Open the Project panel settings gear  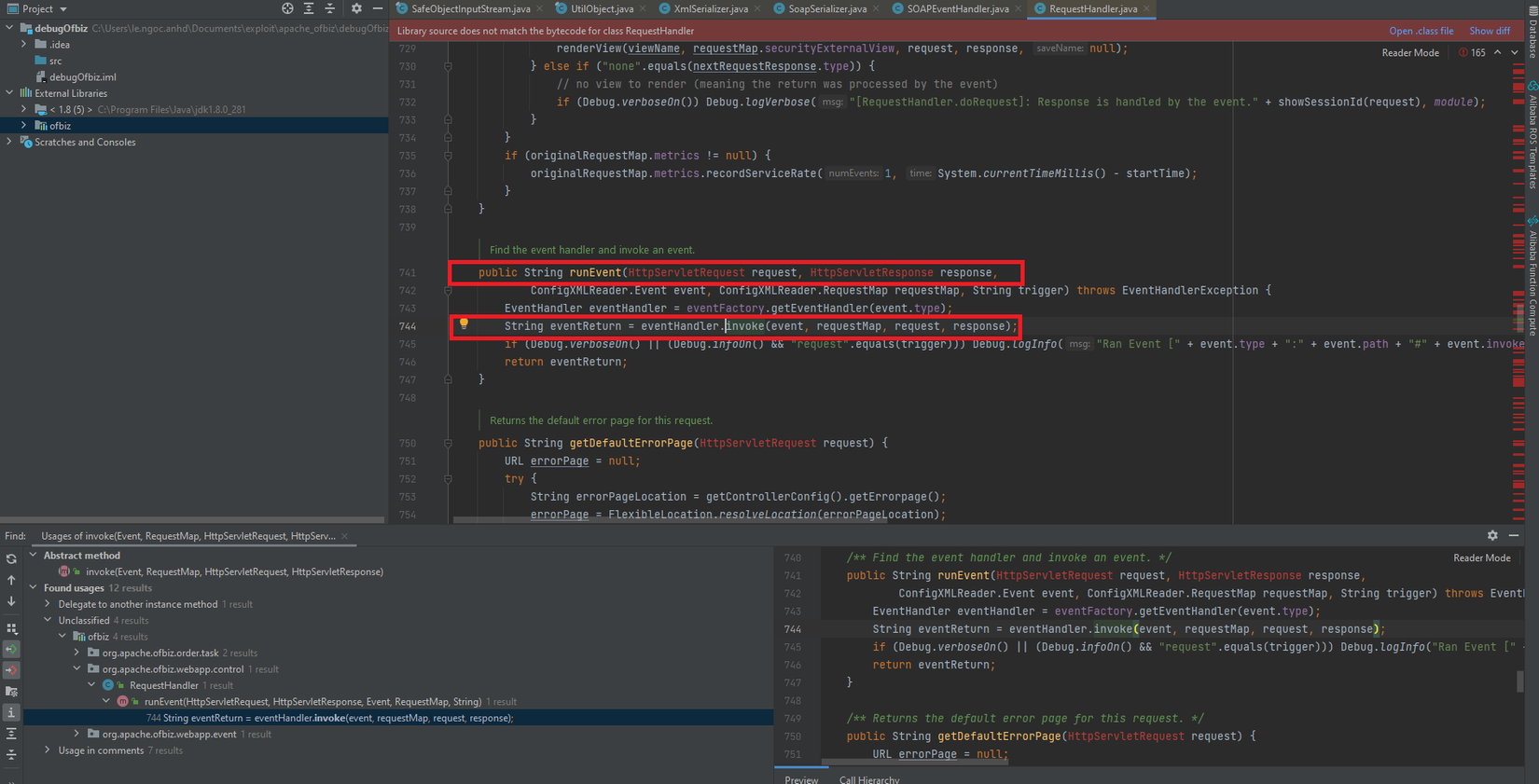tap(356, 8)
